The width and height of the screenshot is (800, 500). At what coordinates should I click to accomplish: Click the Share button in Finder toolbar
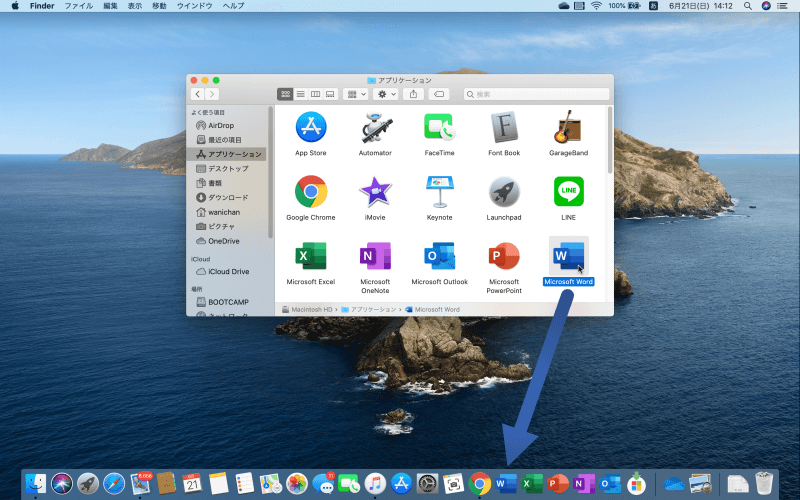pyautogui.click(x=413, y=94)
